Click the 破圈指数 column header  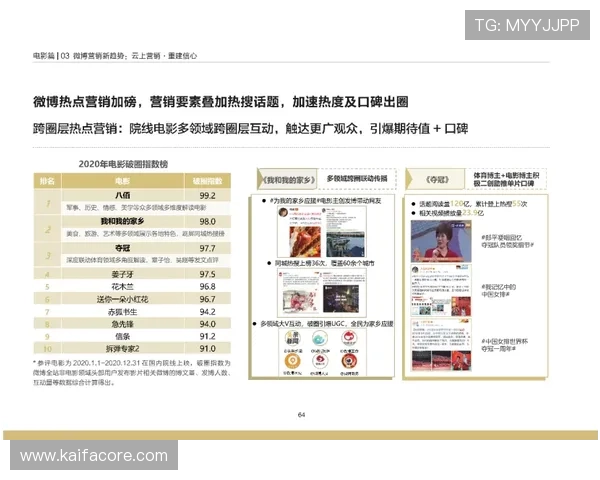(207, 181)
